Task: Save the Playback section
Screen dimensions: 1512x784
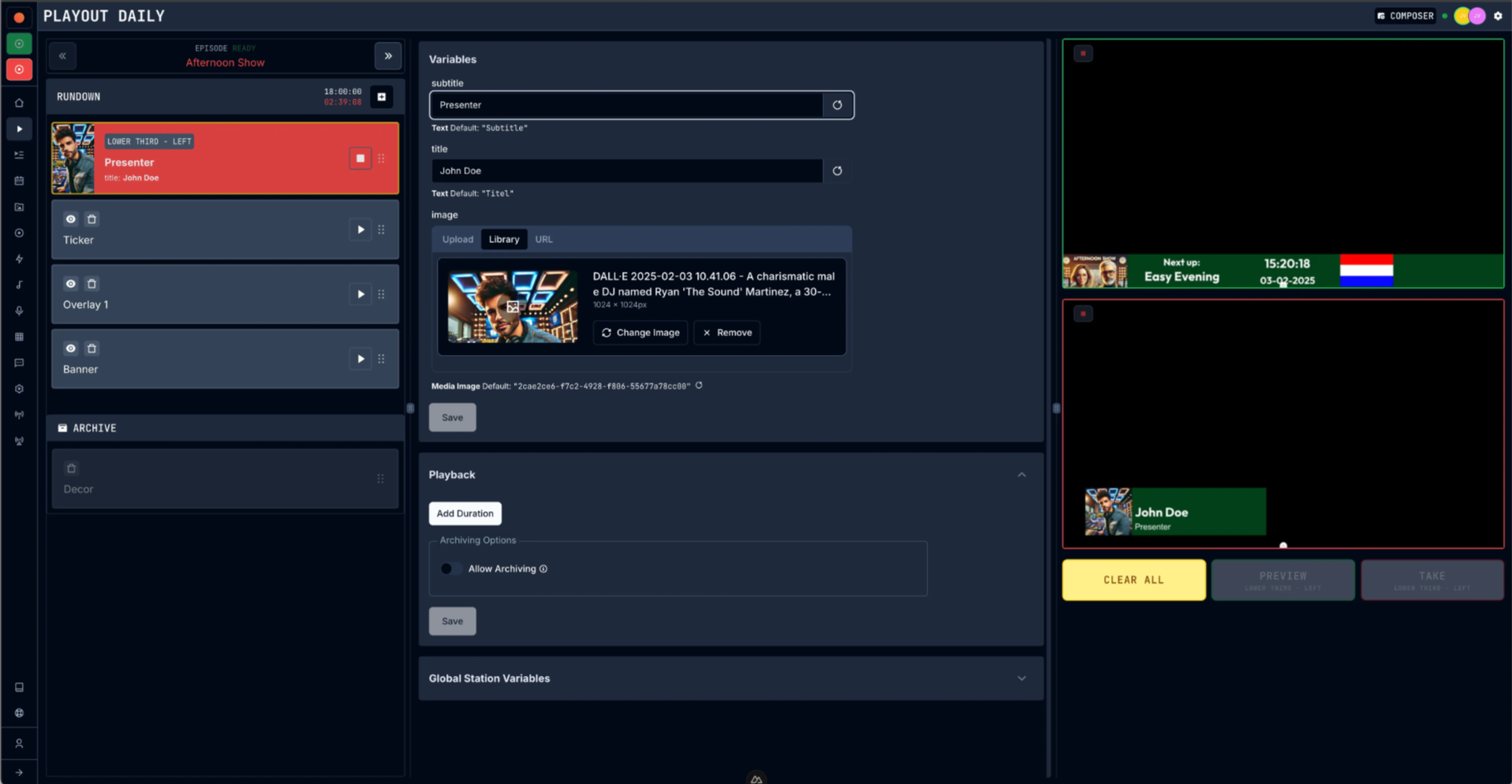Action: 453,622
